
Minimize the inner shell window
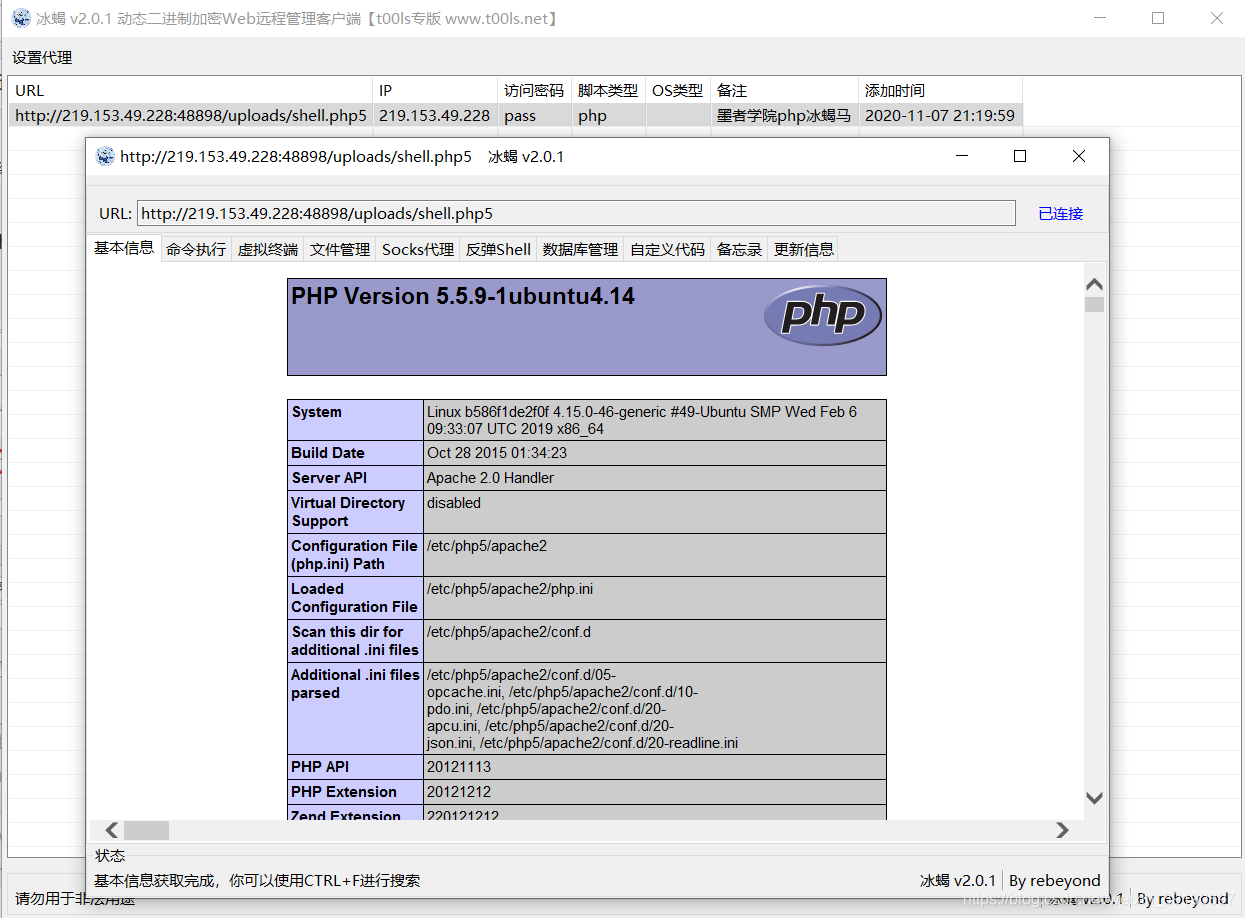[x=962, y=156]
